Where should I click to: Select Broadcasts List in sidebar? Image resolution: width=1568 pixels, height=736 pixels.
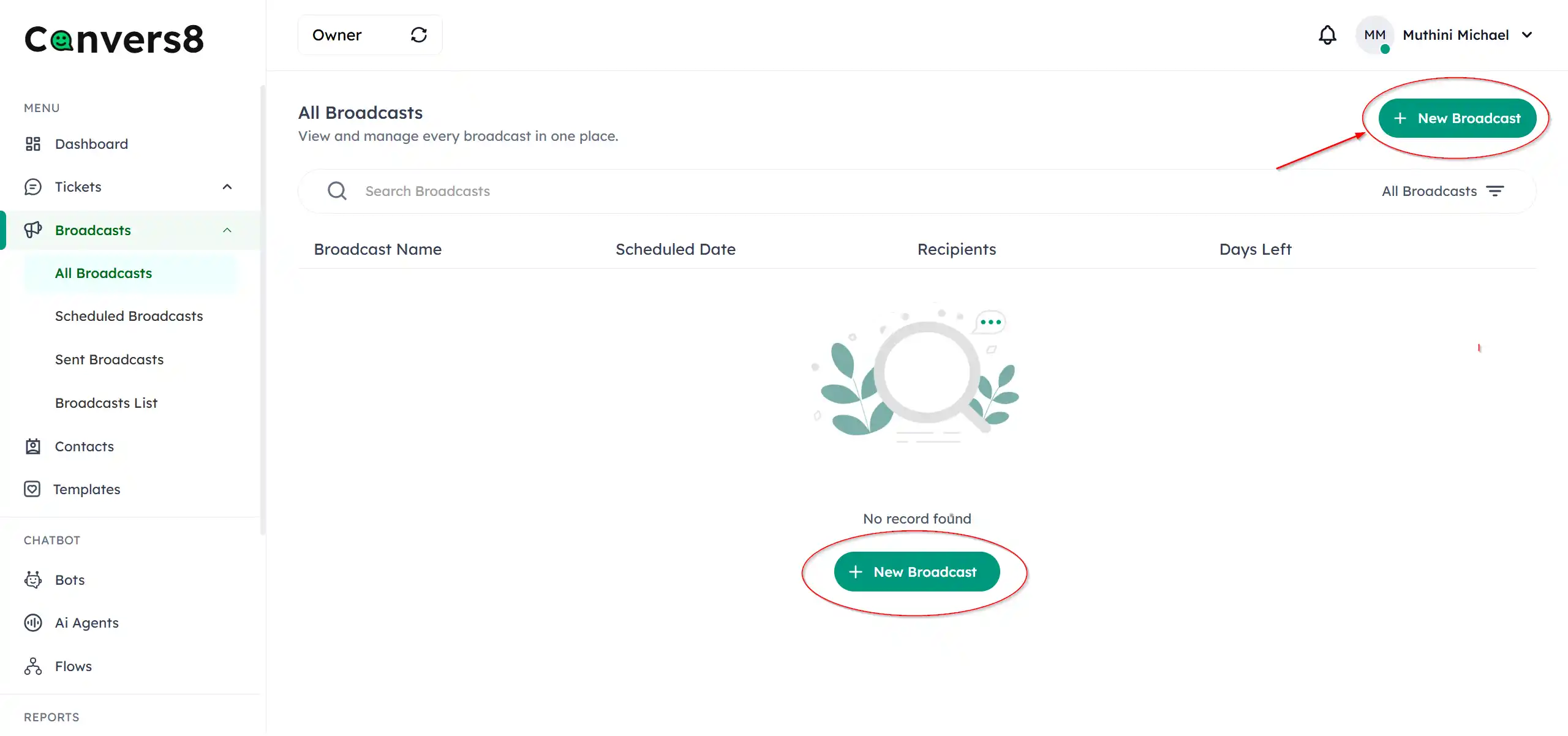click(106, 403)
